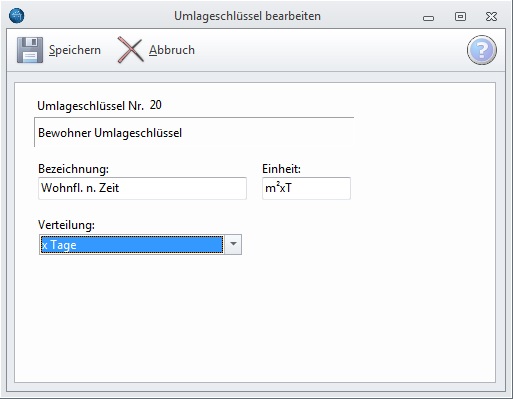Viewport: 513px width, 399px height.
Task: Click the floppy disk save icon
Action: point(30,50)
